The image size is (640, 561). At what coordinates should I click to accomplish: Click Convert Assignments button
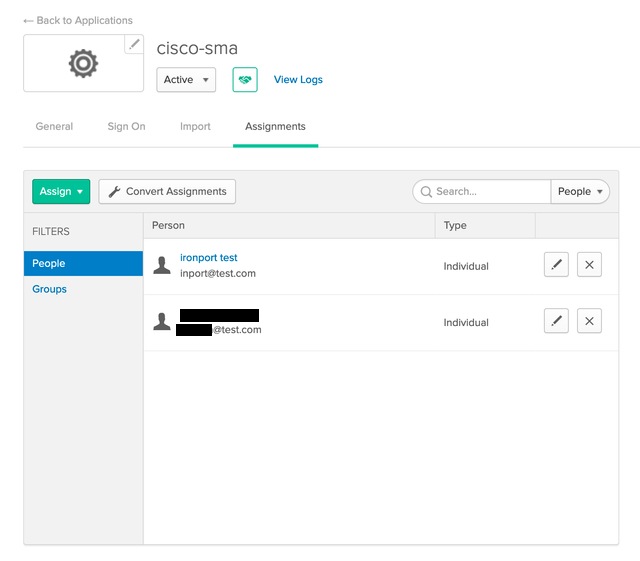(167, 191)
